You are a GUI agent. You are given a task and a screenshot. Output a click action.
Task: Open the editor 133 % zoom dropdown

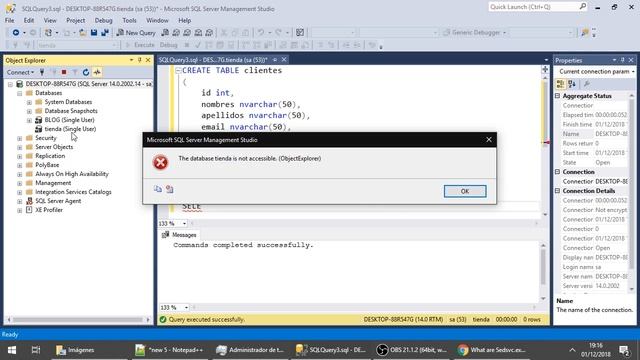coord(184,223)
